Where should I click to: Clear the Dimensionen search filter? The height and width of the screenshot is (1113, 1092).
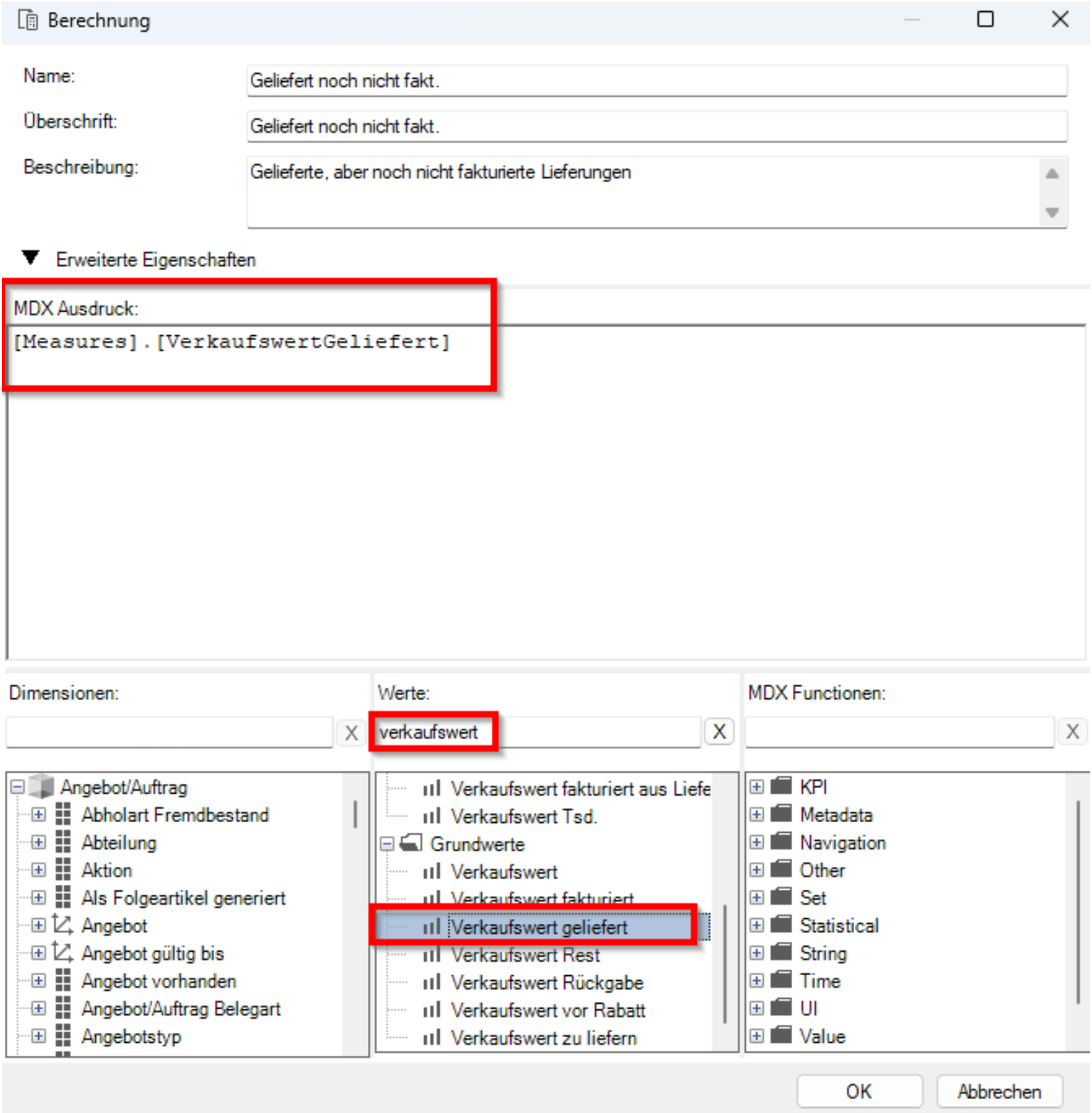(x=351, y=732)
